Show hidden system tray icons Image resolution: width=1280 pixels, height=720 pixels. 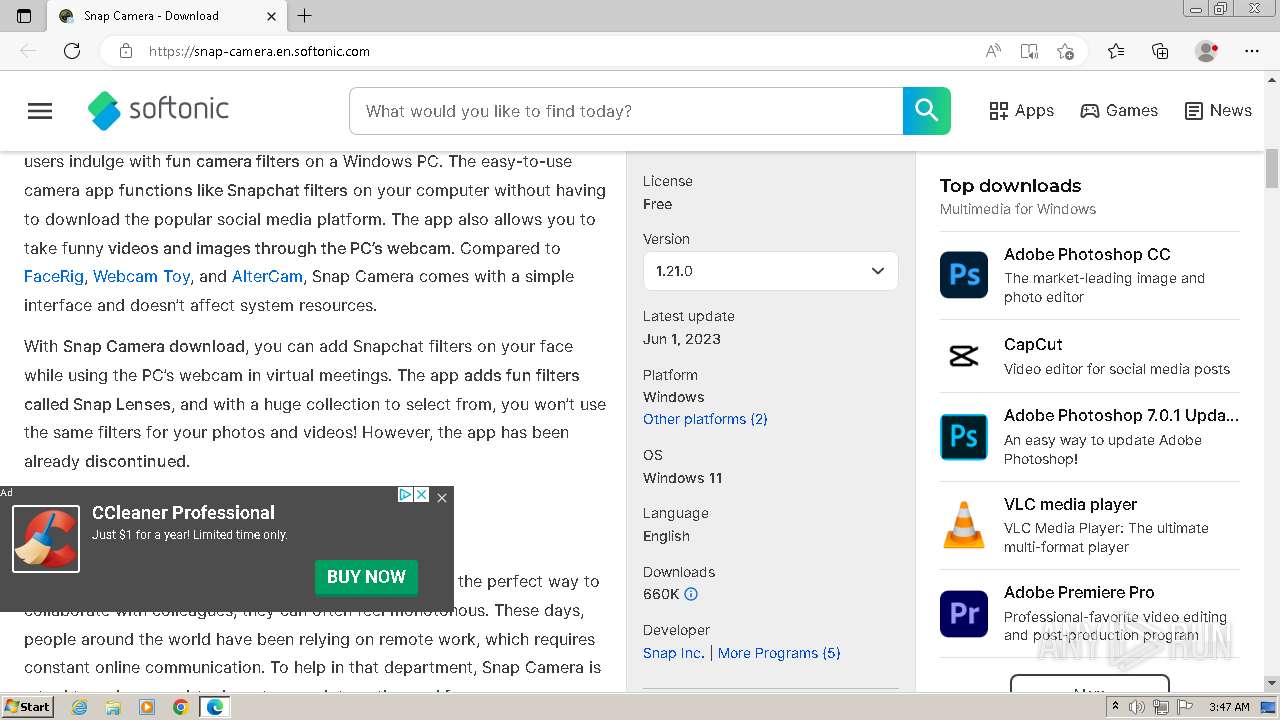[x=1115, y=707]
